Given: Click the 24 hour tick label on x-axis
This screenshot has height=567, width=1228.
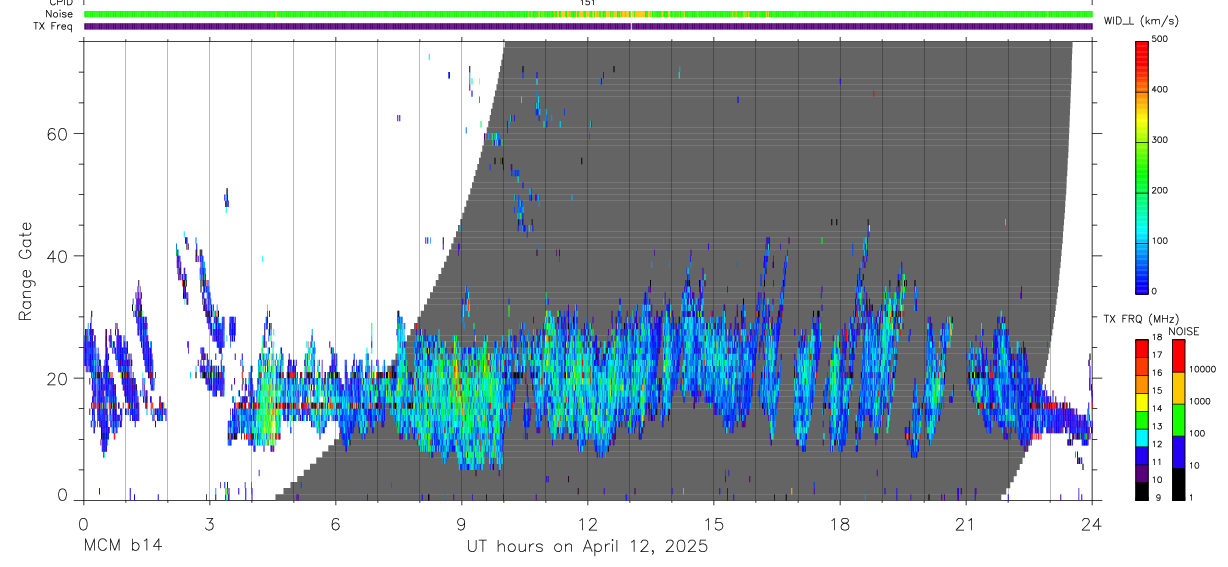Looking at the screenshot, I should 1091,523.
